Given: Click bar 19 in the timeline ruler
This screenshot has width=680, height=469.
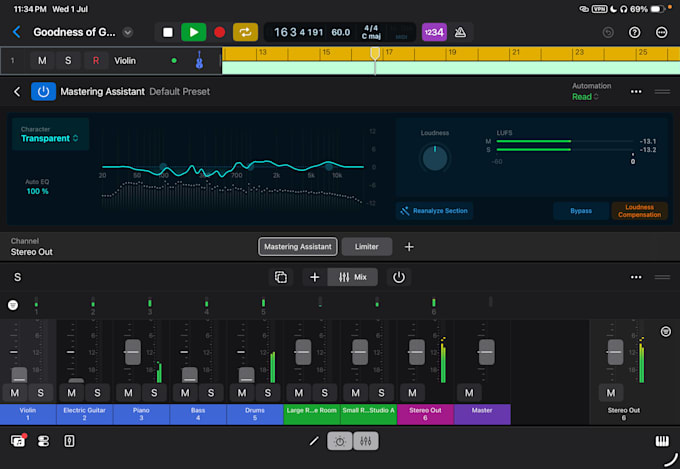Looking at the screenshot, I should 452,52.
